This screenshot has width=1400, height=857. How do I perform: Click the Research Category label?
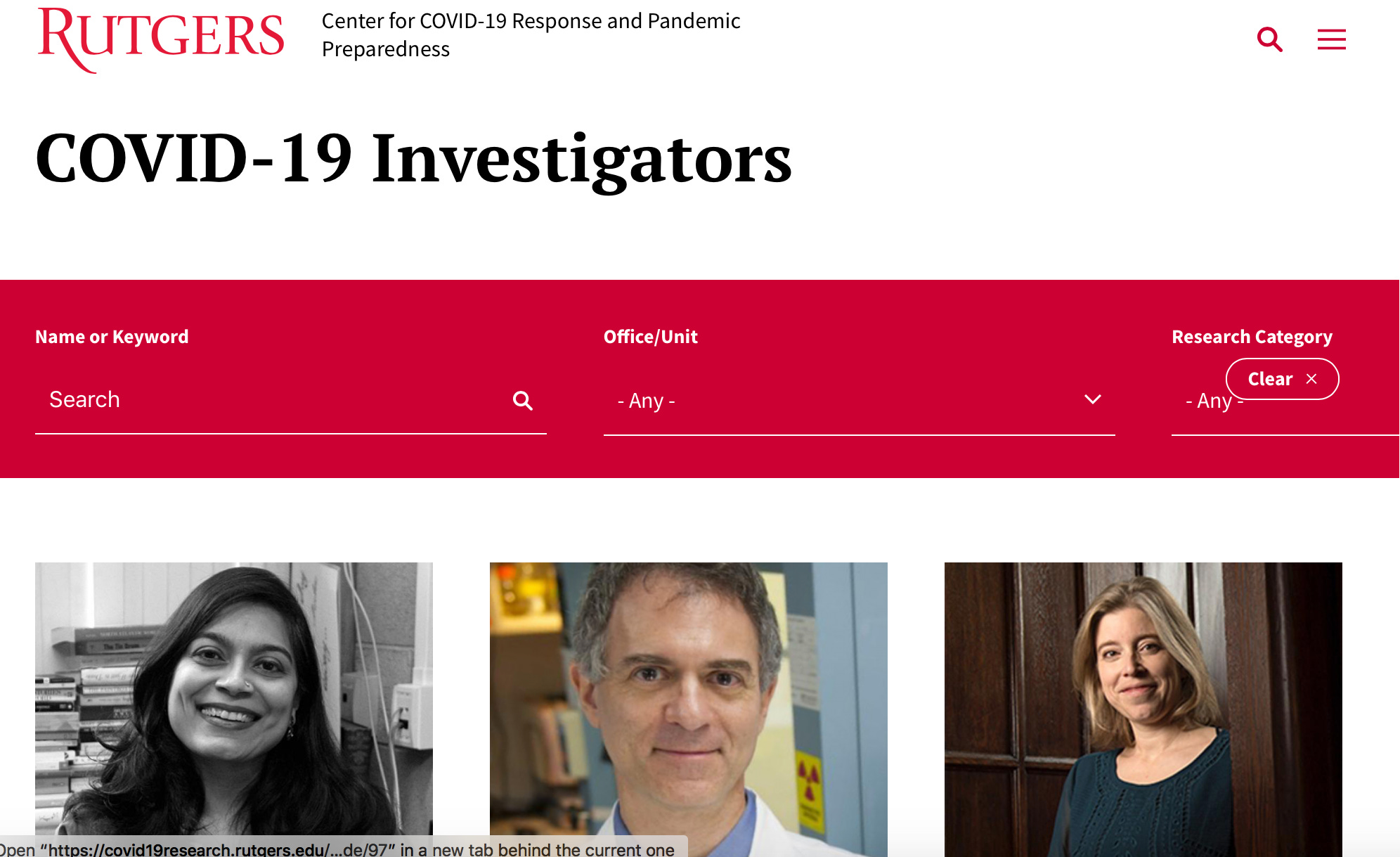pyautogui.click(x=1252, y=337)
